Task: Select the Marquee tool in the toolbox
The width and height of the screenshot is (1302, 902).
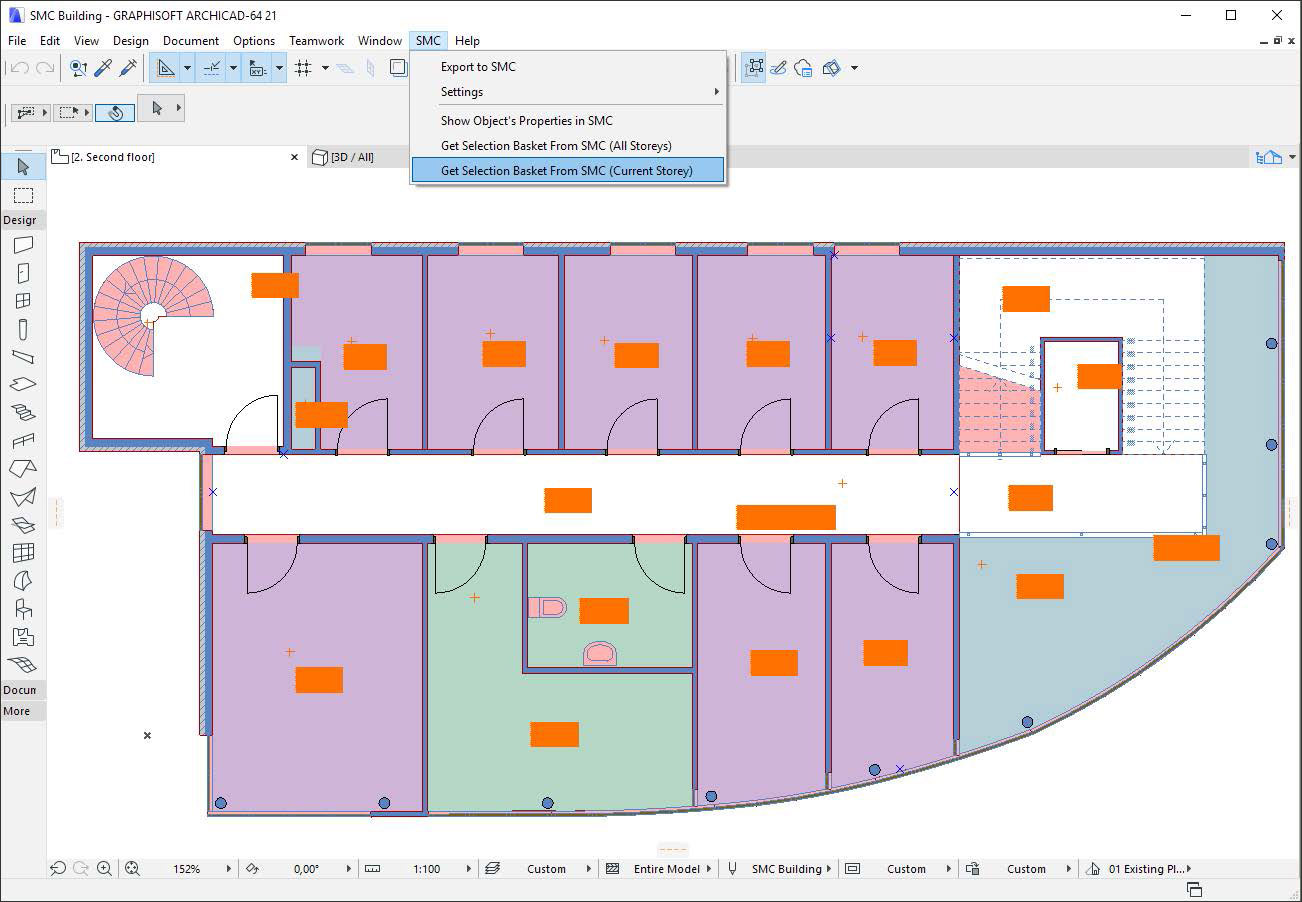Action: point(23,195)
